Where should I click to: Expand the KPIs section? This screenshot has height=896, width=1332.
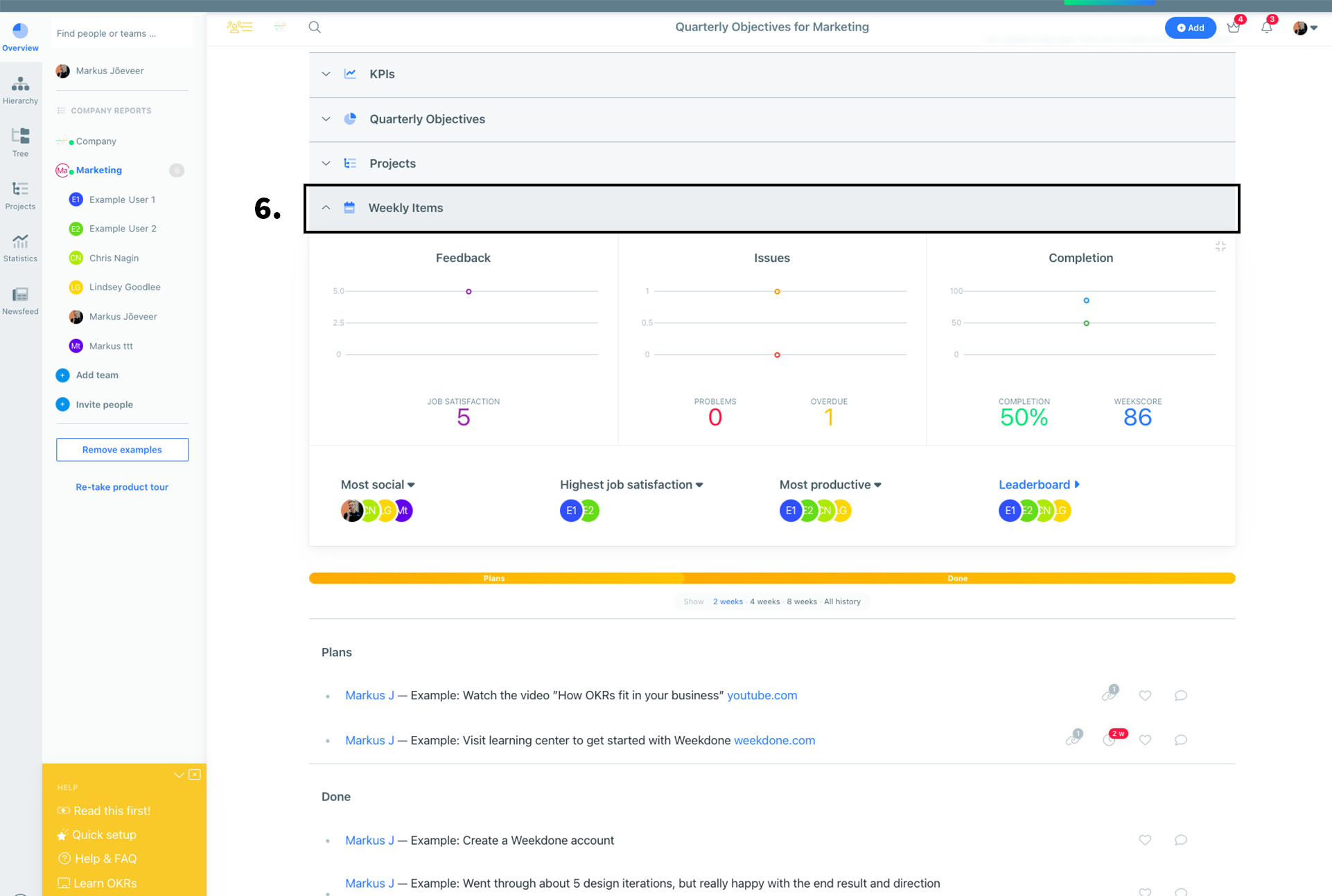pyautogui.click(x=326, y=74)
